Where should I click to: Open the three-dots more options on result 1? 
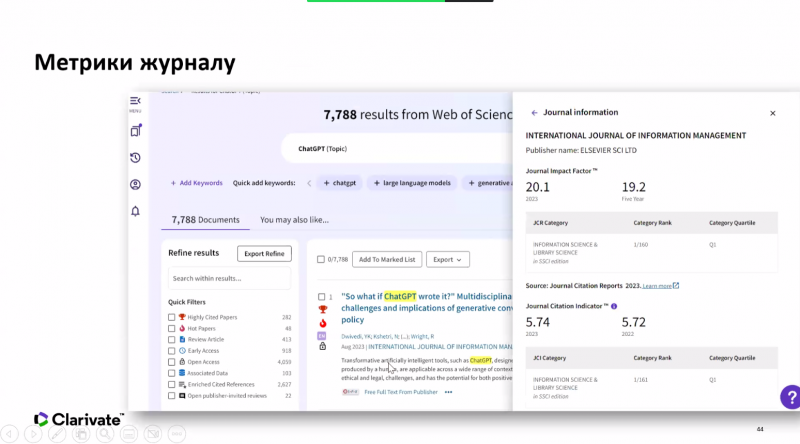[448, 392]
